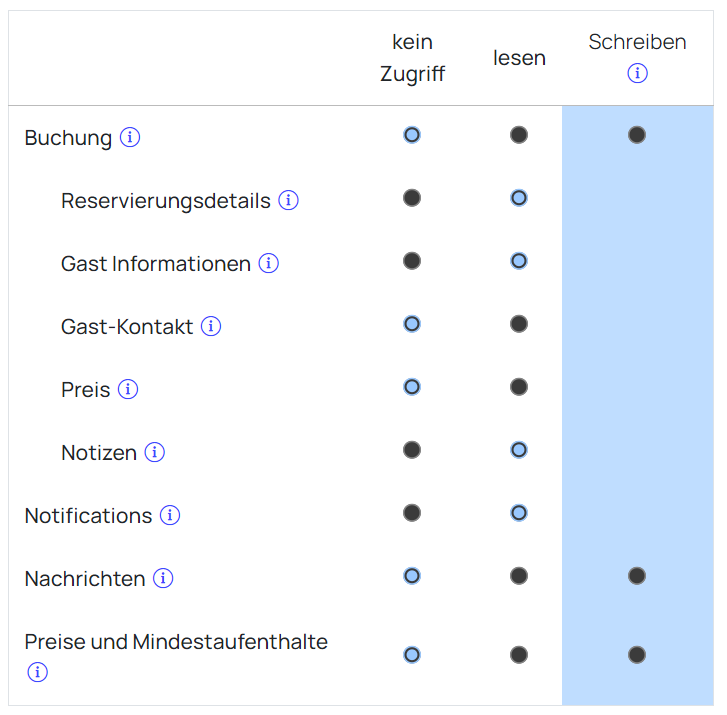The image size is (727, 715).
Task: Open the Notifications info icon
Action: pyautogui.click(x=170, y=516)
